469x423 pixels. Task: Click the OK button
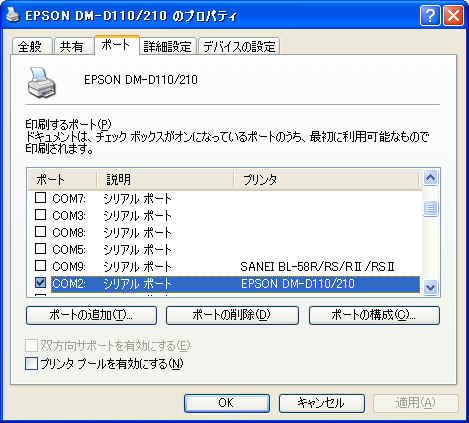click(227, 403)
